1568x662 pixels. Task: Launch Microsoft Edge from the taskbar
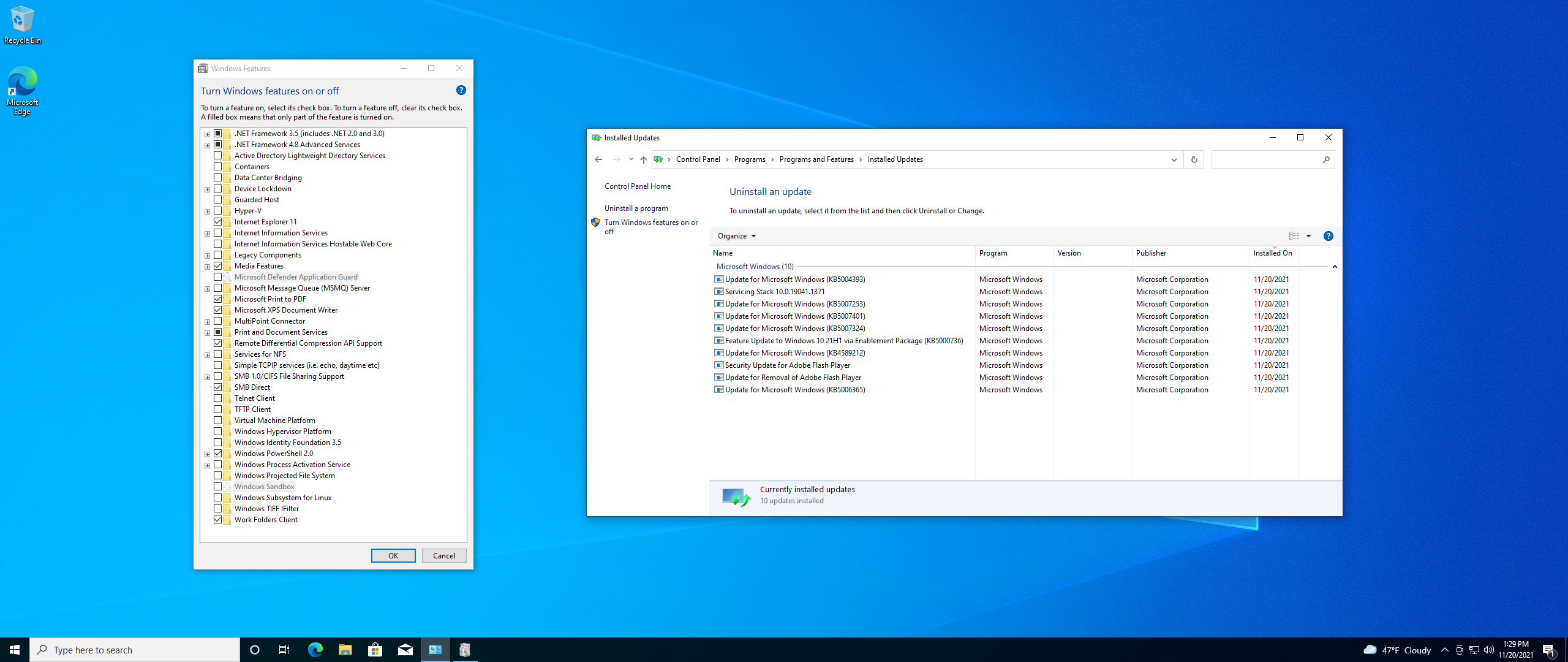coord(315,650)
